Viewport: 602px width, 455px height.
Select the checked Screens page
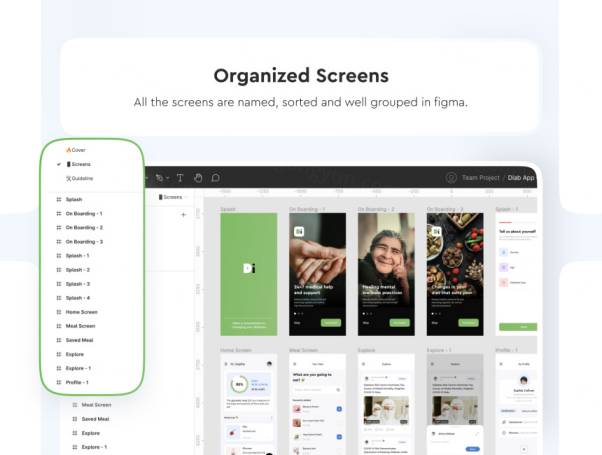coord(80,164)
